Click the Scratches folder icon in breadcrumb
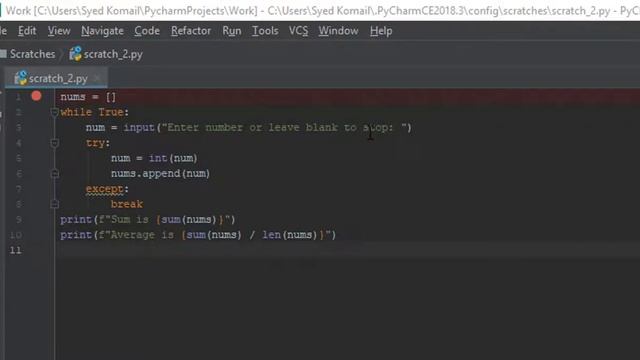This screenshot has width=640, height=360. [x=3, y=54]
